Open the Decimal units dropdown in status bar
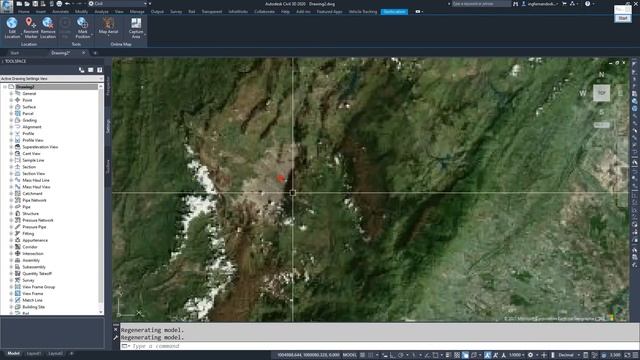Screen dimensions: 640x360 pos(568,355)
